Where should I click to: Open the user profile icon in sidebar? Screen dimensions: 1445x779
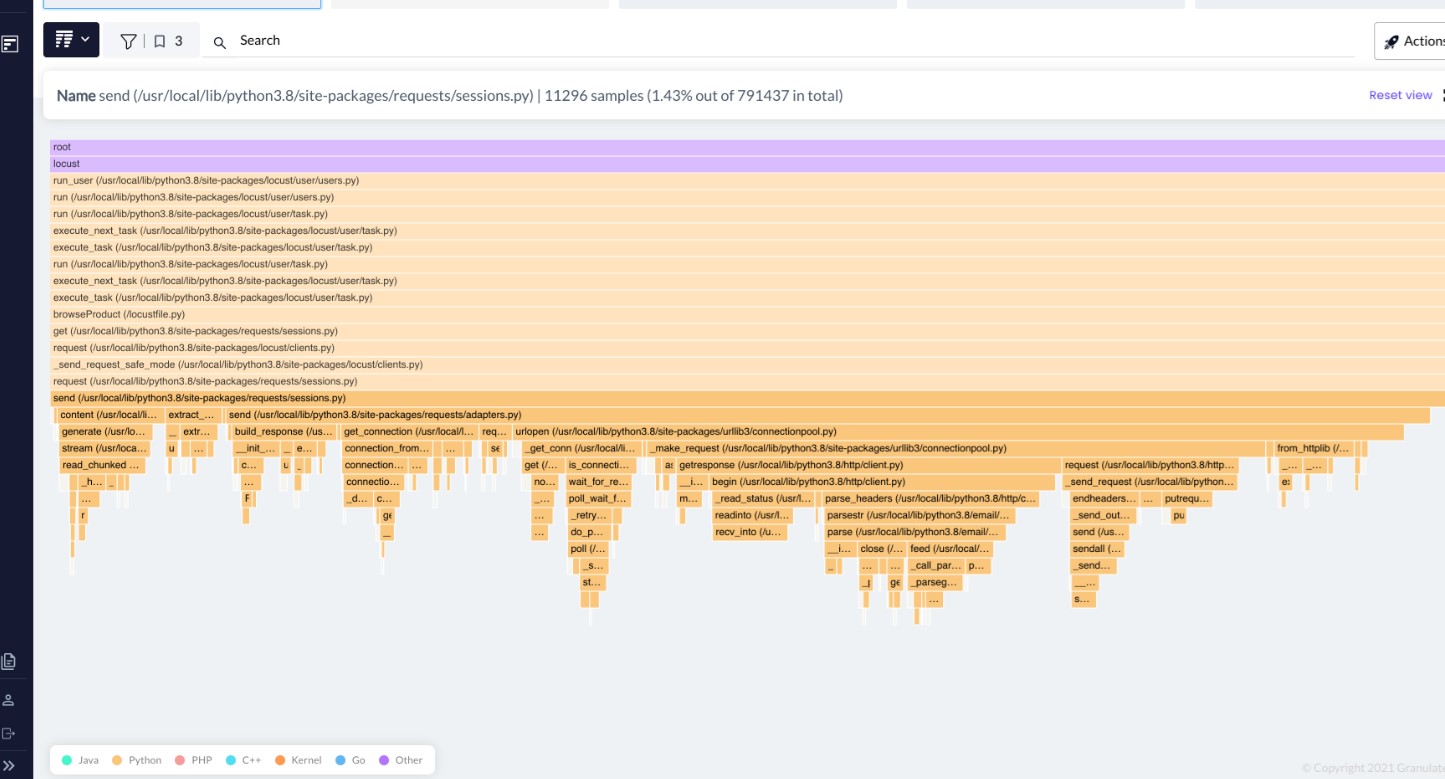[x=10, y=699]
